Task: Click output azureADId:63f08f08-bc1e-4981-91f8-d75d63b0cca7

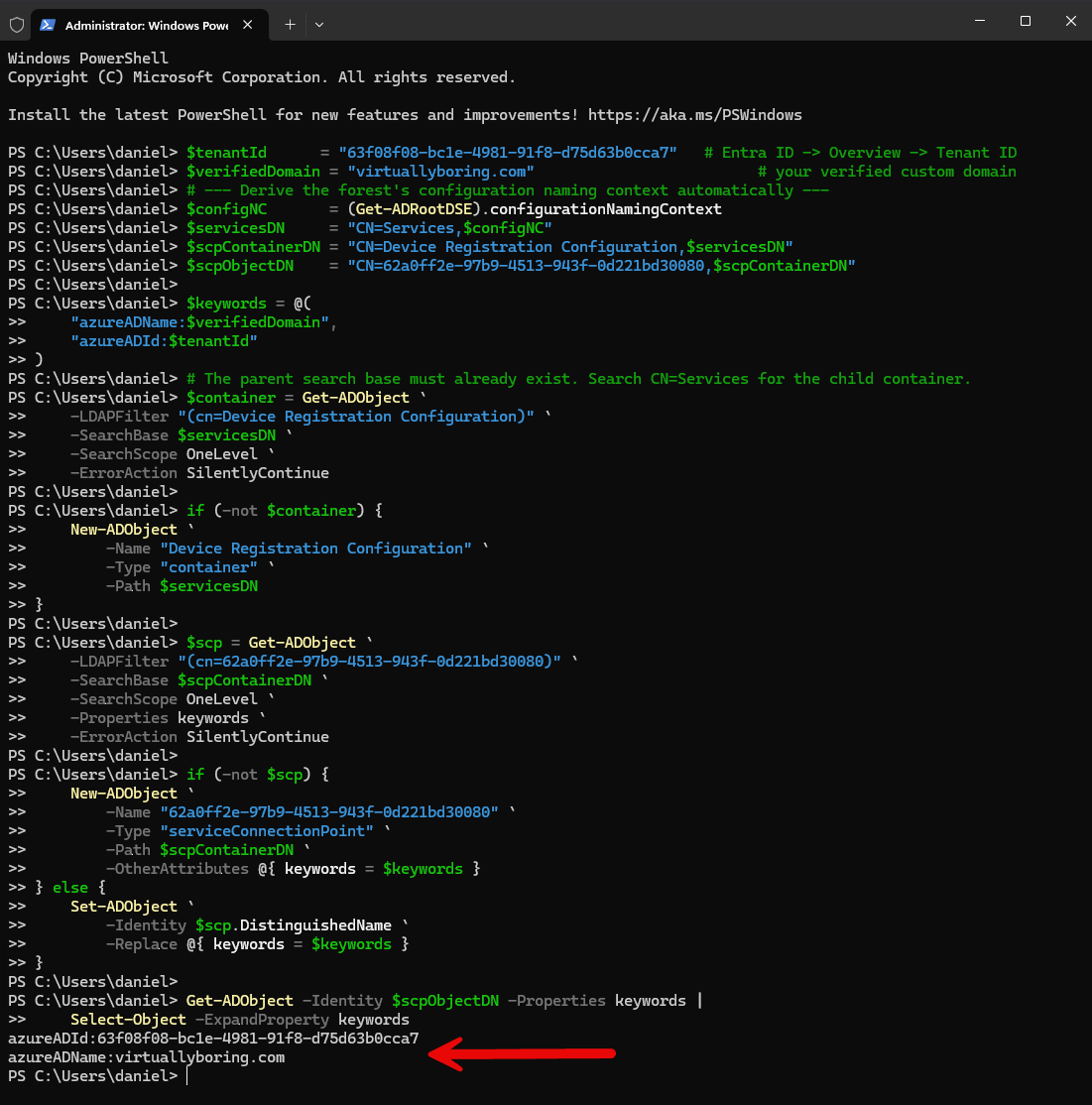Action: pyautogui.click(x=213, y=1039)
